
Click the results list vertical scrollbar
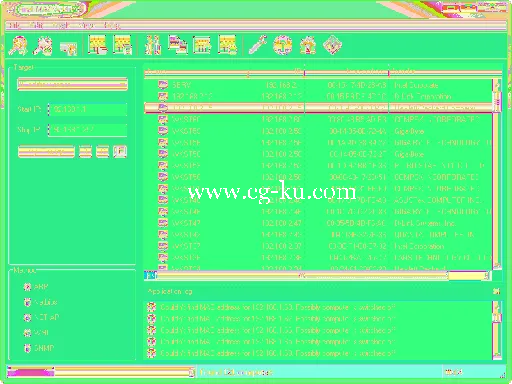point(497,174)
